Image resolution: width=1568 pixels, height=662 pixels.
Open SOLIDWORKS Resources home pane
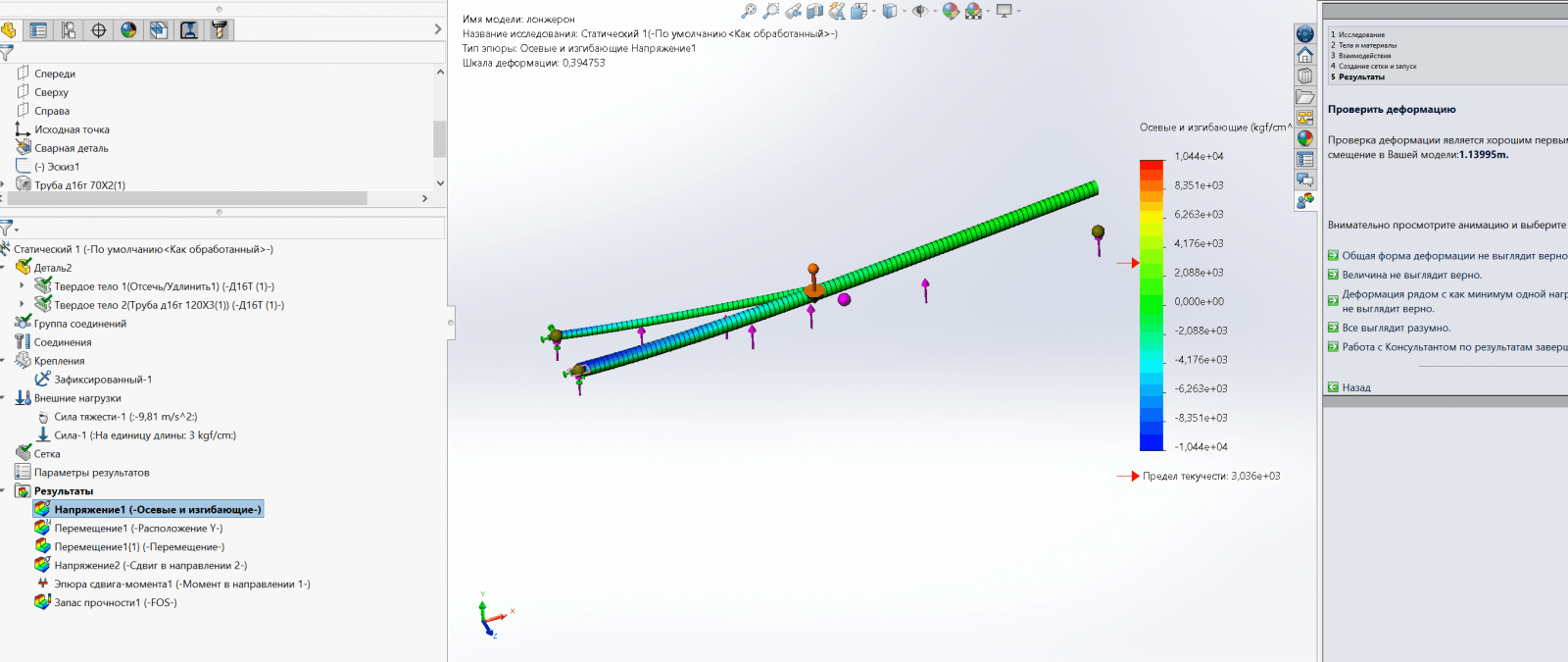[x=1304, y=55]
